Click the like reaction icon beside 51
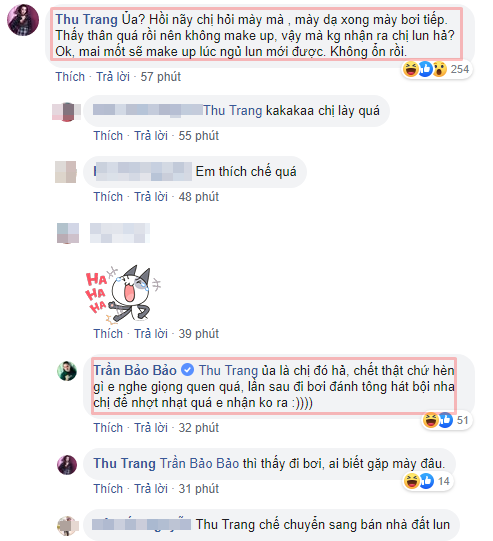 [x=445, y=420]
